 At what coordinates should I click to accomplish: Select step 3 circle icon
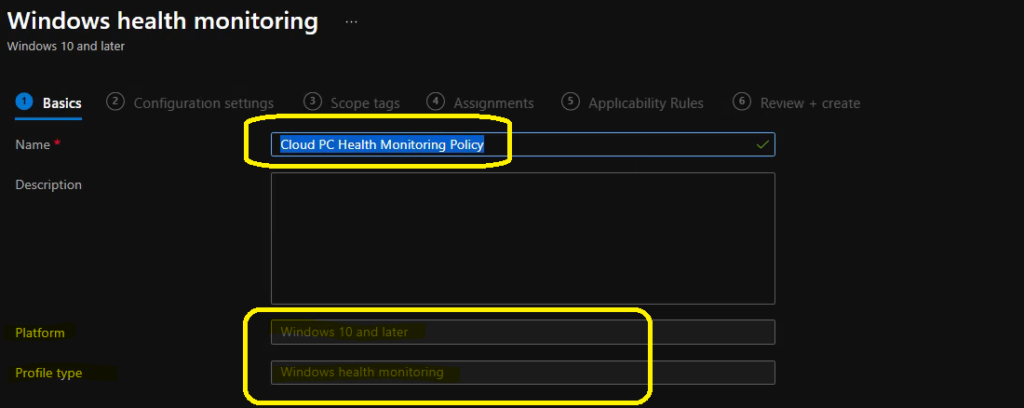[x=313, y=102]
